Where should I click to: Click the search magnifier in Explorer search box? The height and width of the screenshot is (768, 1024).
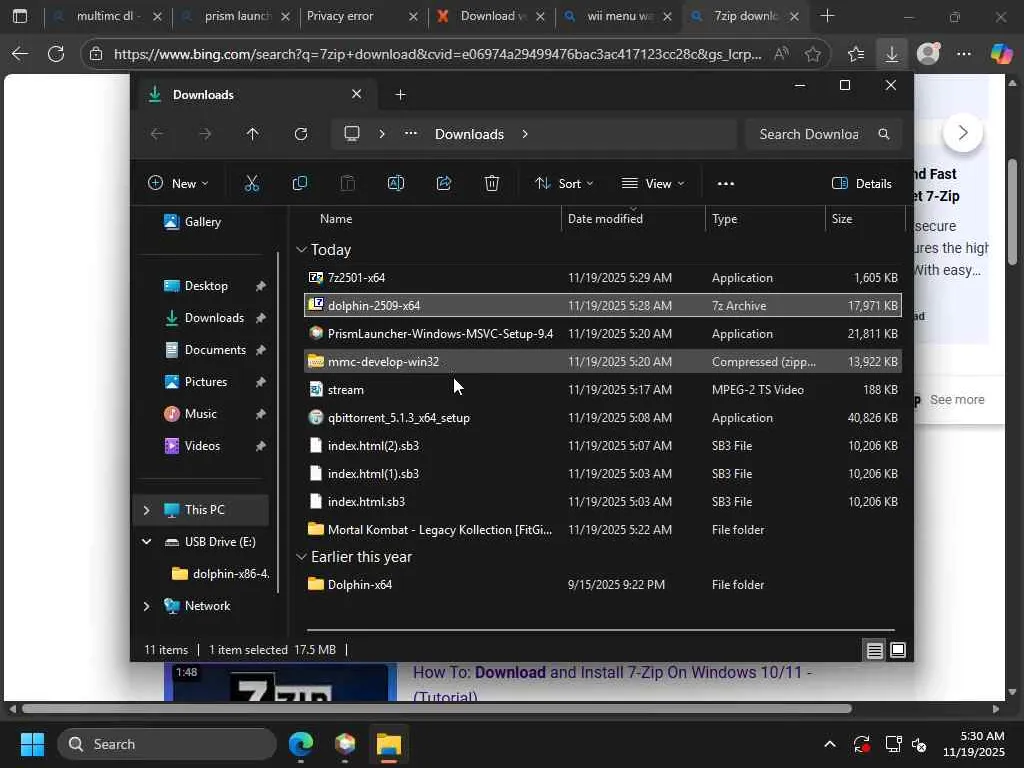click(884, 134)
